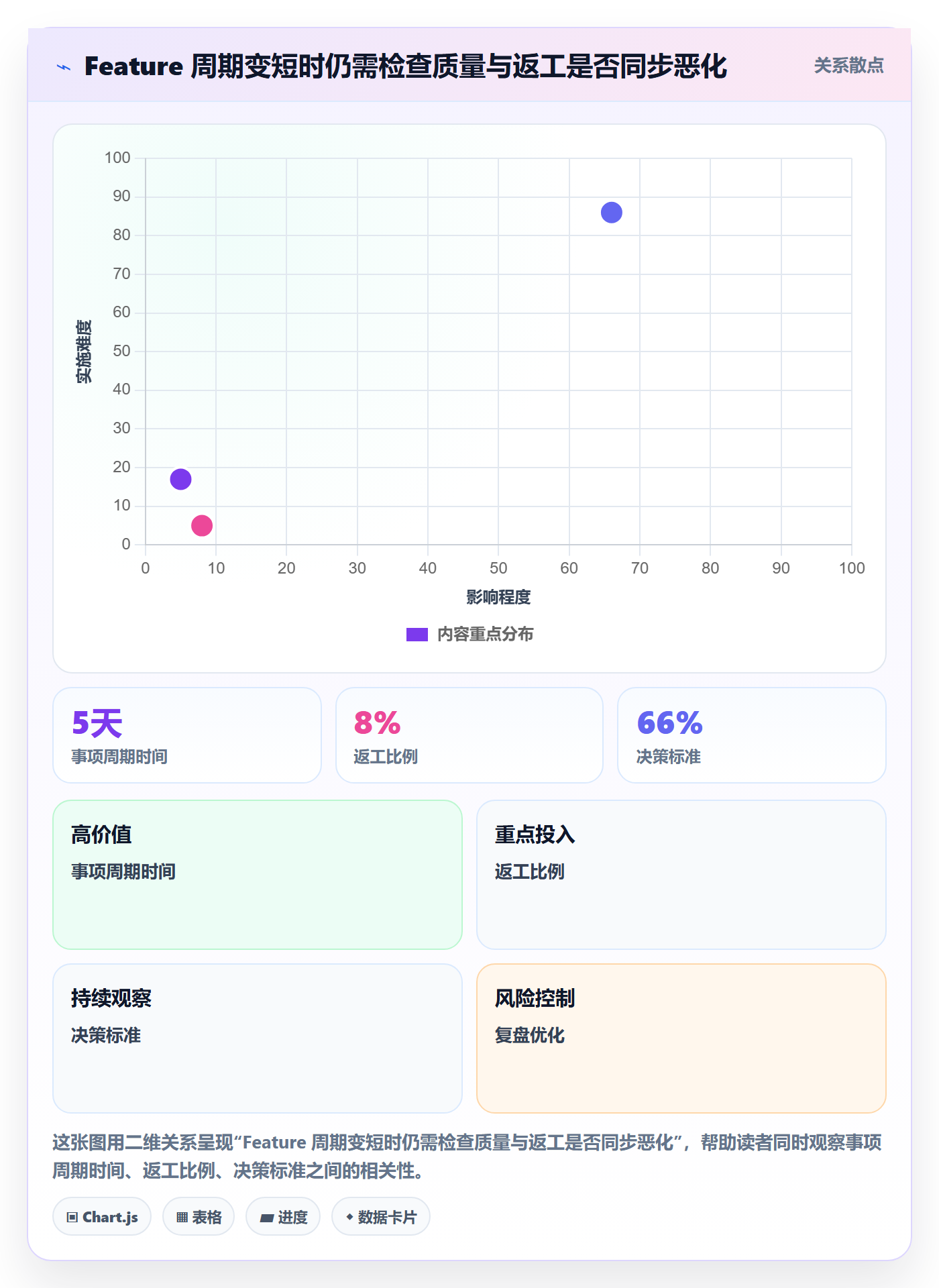Select the 高价值 quadrant card title
939x1288 pixels.
point(101,835)
